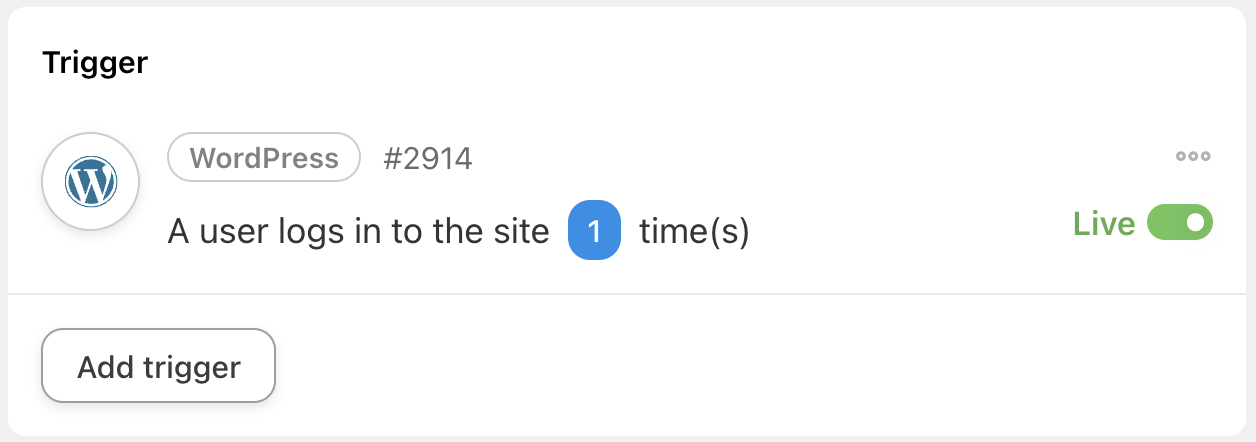Click the white knob of the Live toggle
The image size is (1256, 442).
(1195, 223)
